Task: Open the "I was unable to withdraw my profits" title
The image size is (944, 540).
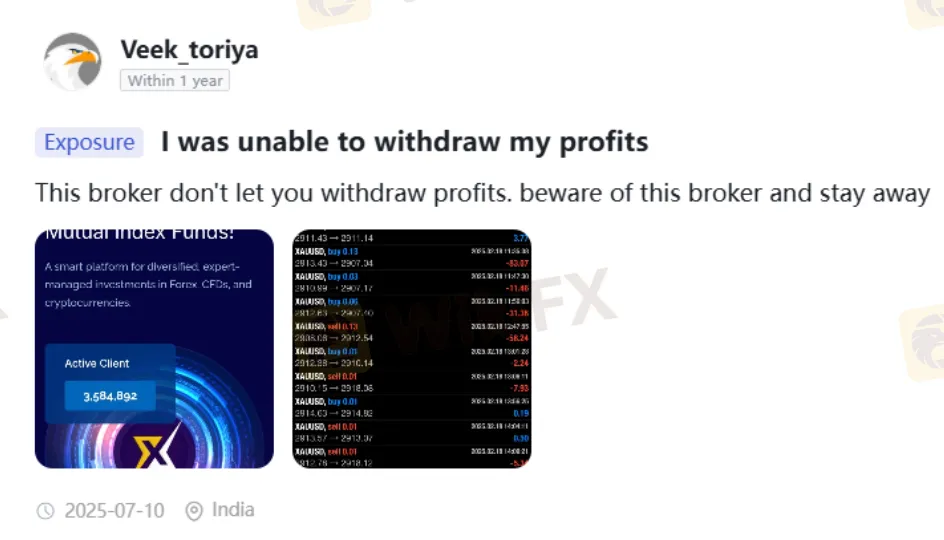Action: click(x=405, y=142)
